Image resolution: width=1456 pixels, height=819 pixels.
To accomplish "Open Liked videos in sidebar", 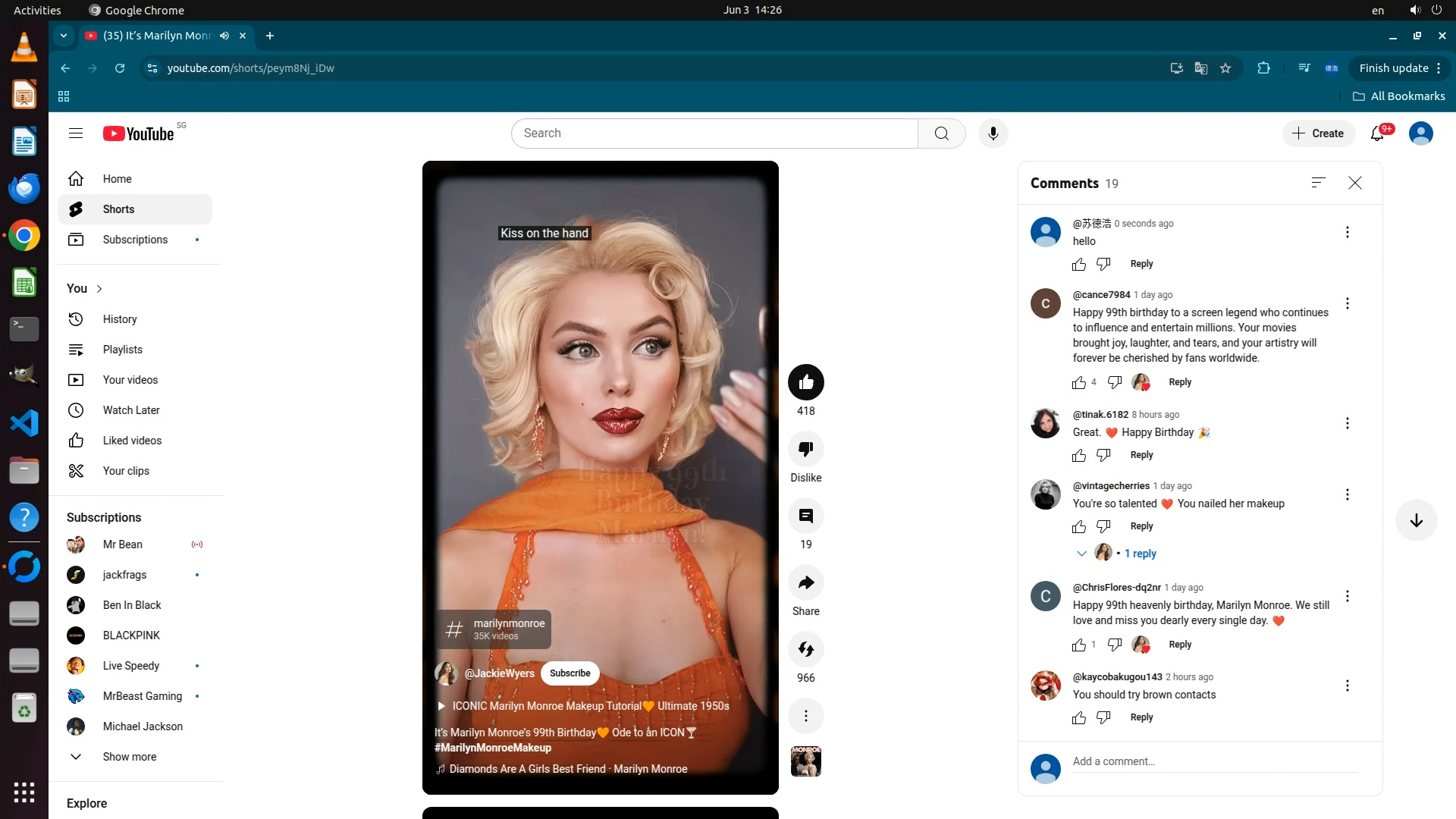I will 132,441.
